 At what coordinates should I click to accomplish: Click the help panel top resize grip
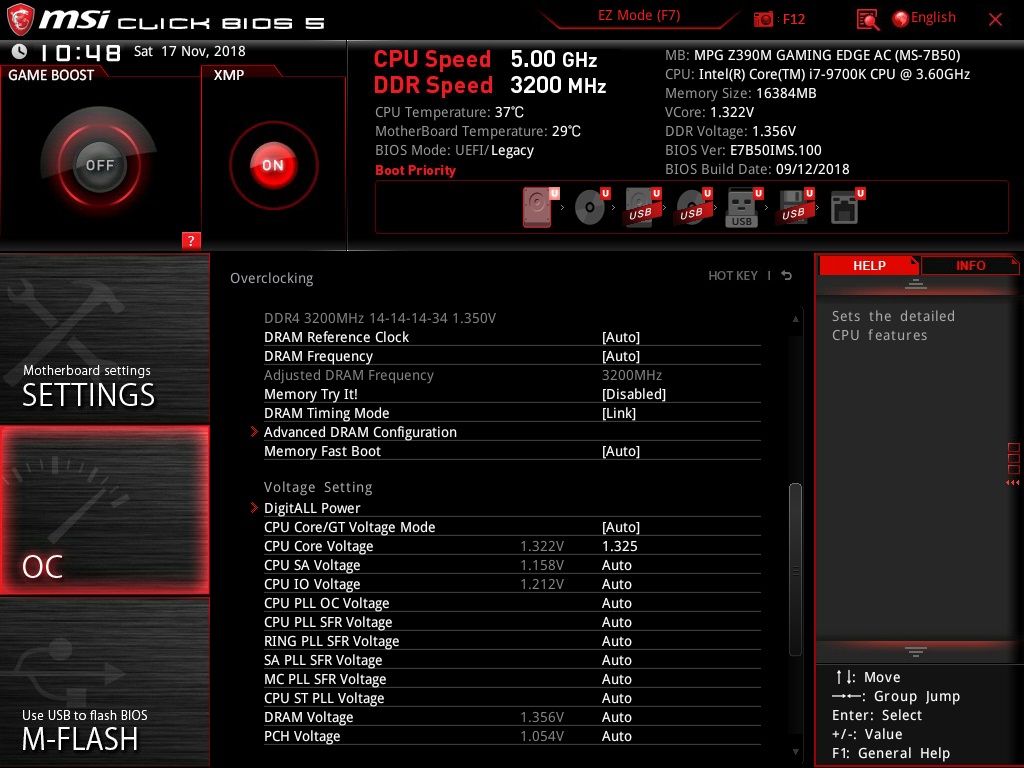(916, 283)
